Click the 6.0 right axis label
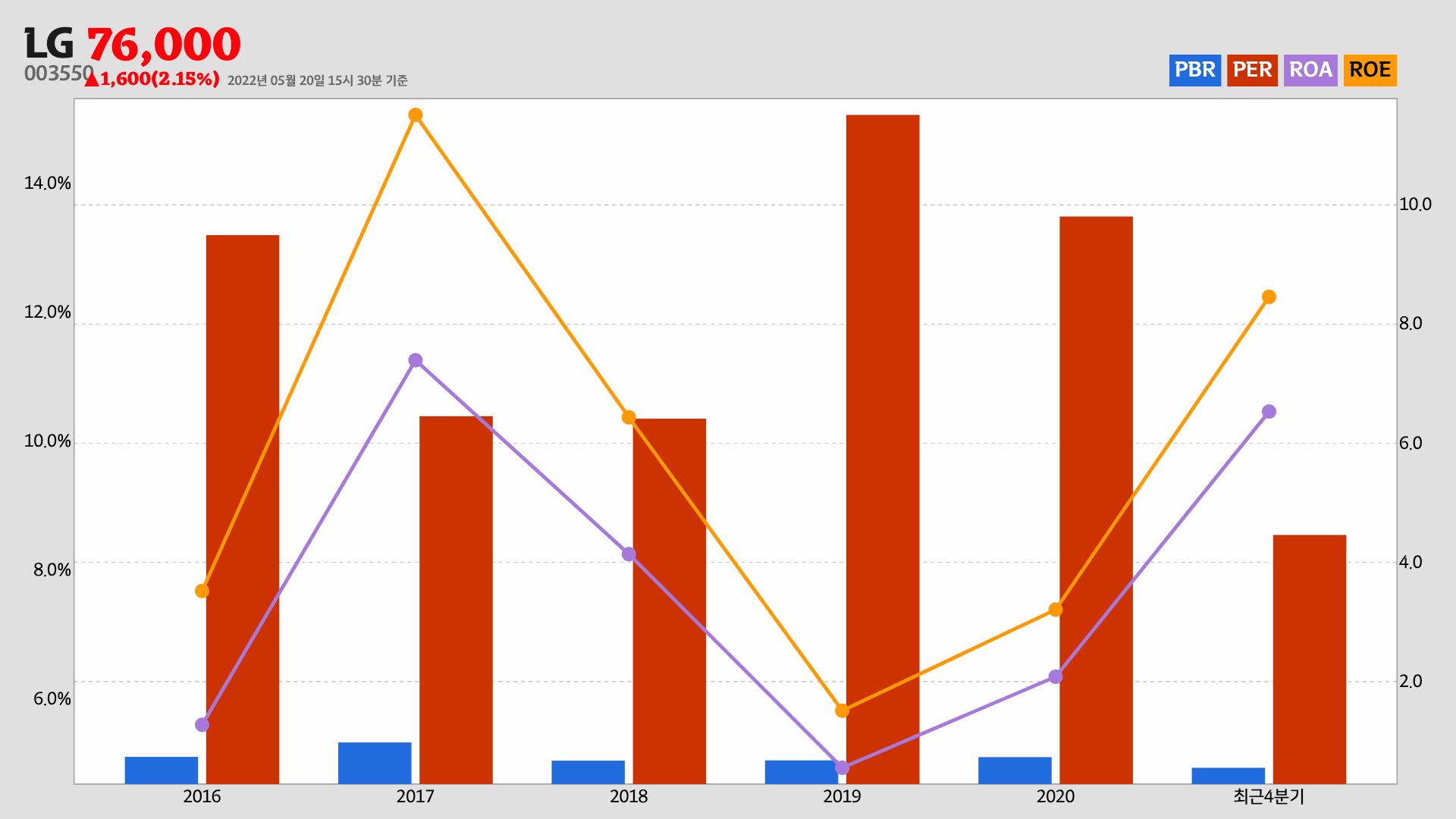1456x819 pixels. 1410,444
